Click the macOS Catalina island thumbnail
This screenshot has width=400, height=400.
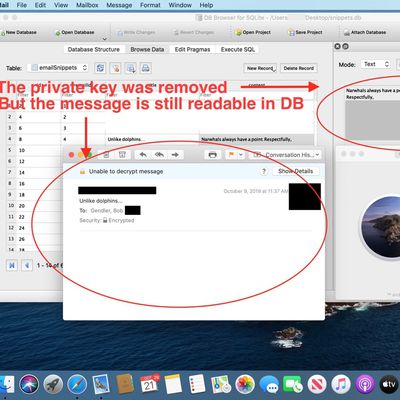pos(382,227)
